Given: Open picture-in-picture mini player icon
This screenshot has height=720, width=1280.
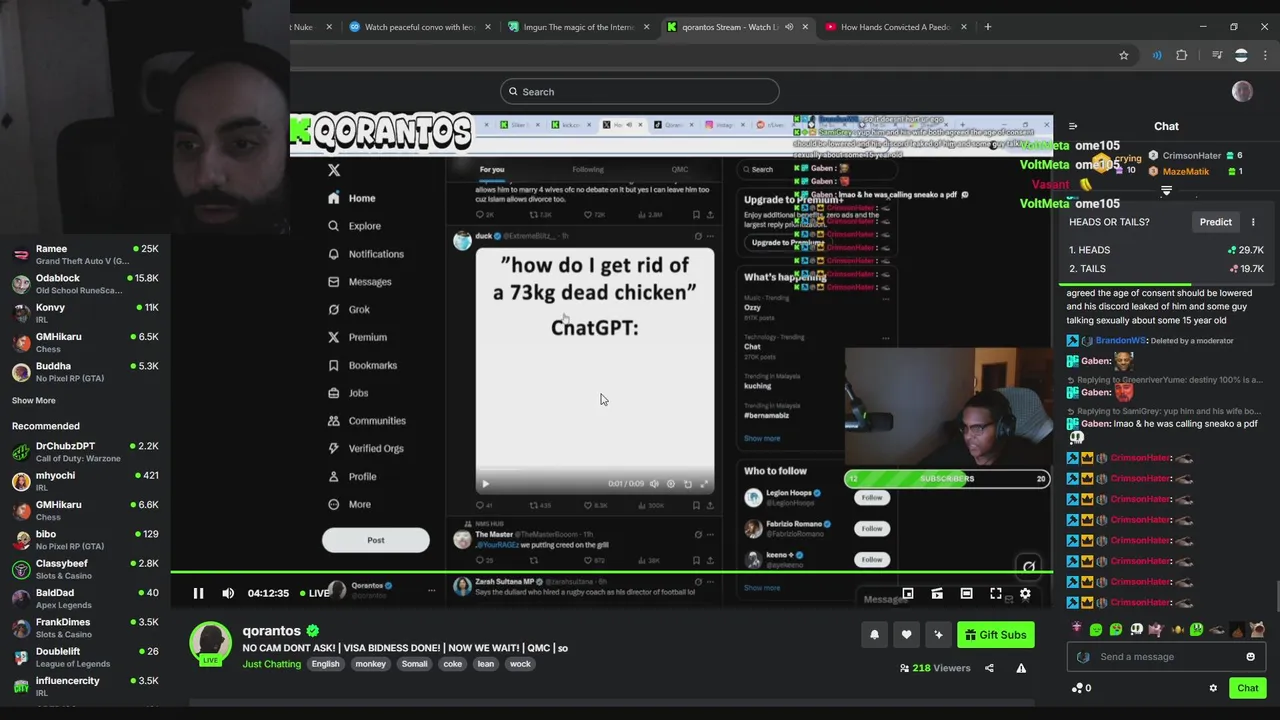Looking at the screenshot, I should click(x=908, y=594).
